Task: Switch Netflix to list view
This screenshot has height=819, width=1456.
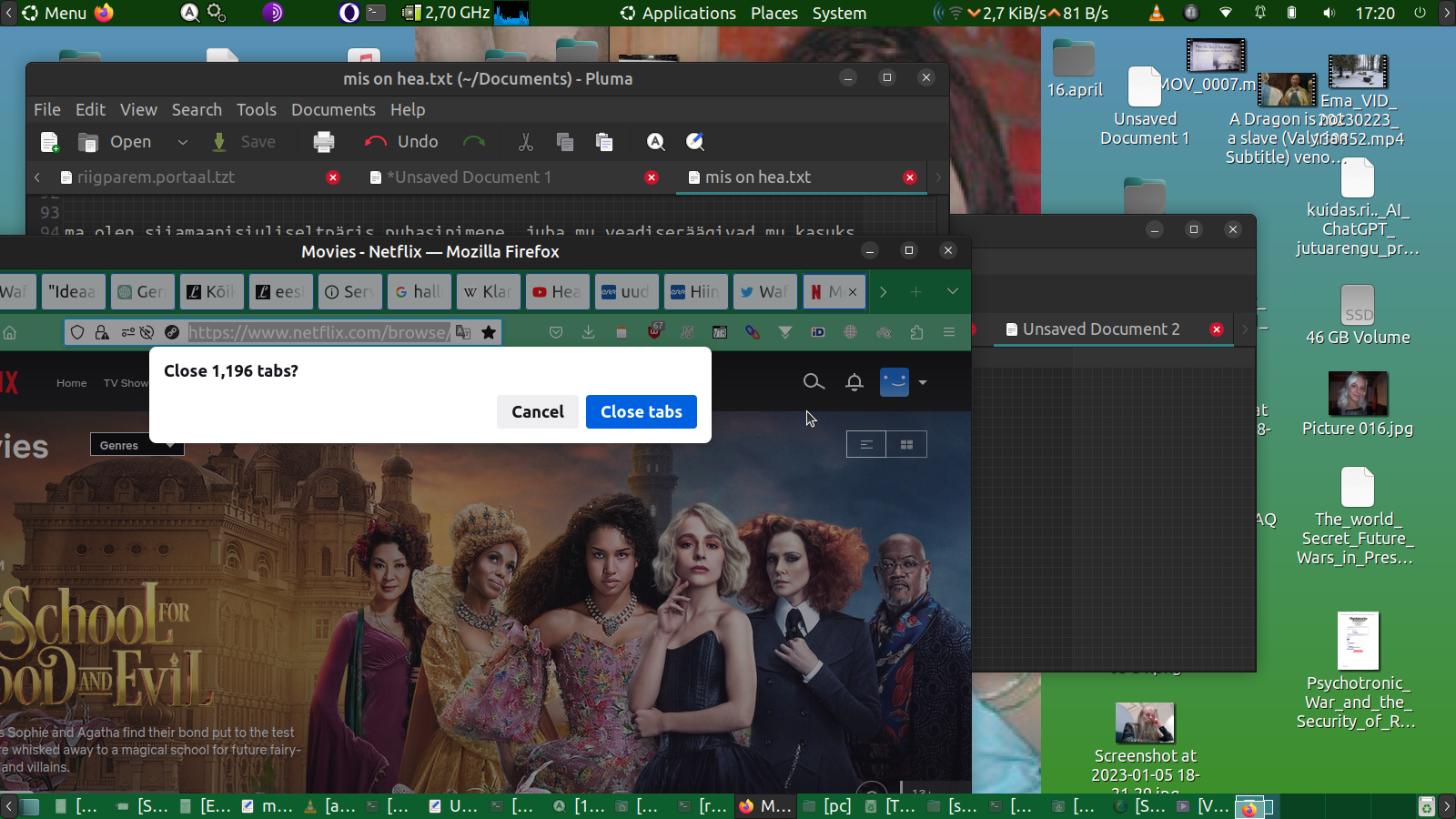Action: coord(866,444)
